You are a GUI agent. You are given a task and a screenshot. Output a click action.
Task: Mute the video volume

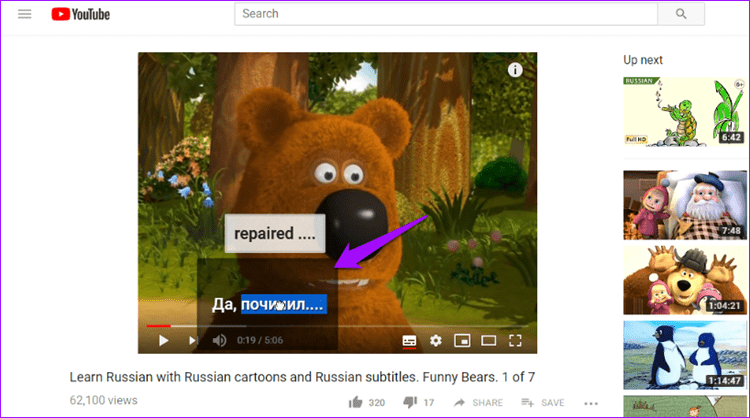pyautogui.click(x=220, y=341)
